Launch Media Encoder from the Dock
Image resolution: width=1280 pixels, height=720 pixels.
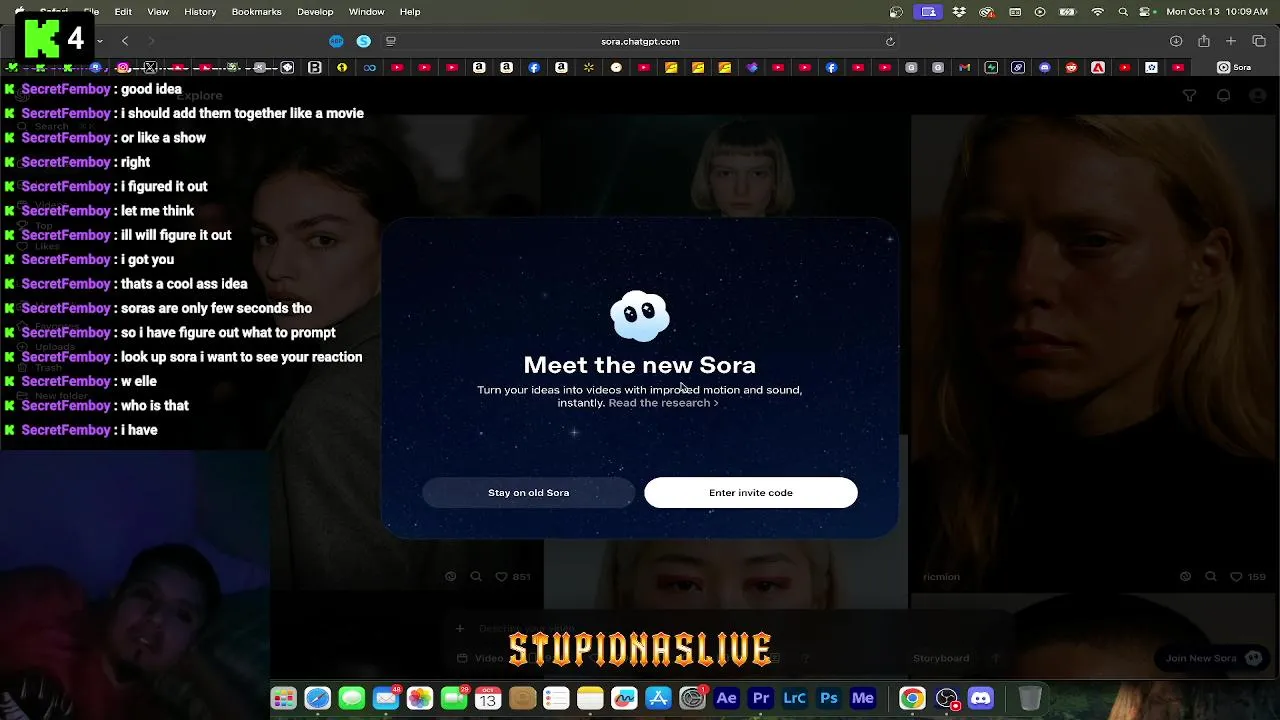(x=863, y=698)
